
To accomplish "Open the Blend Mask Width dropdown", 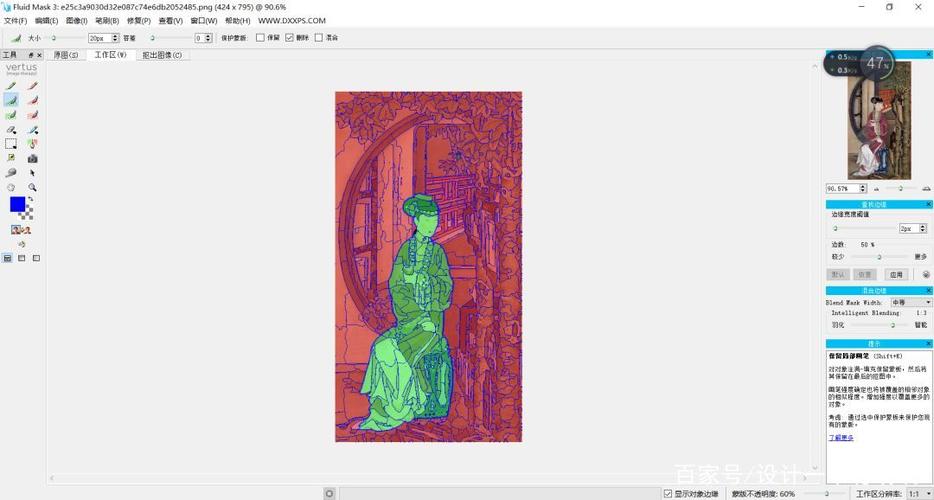I will pyautogui.click(x=908, y=302).
